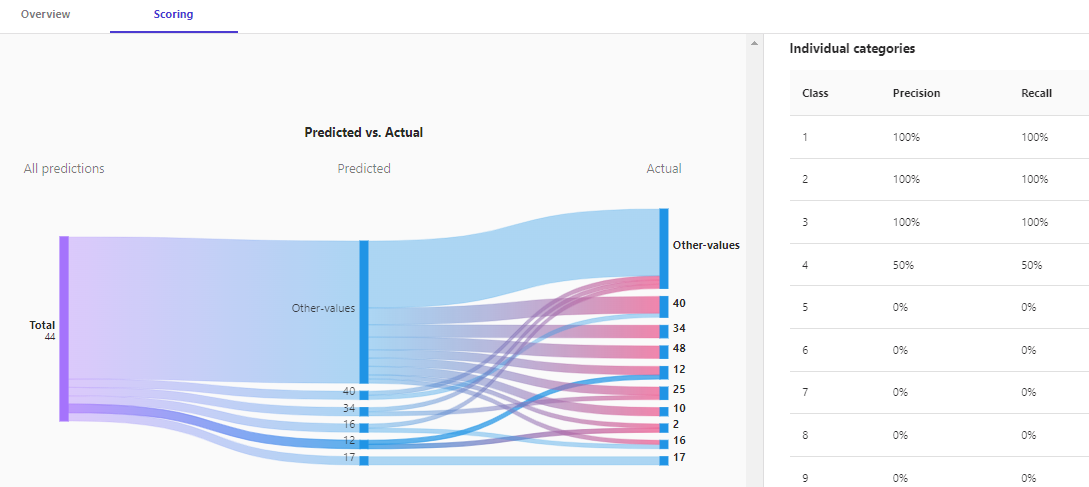
Task: Click the actual node labeled 2
Action: point(663,426)
